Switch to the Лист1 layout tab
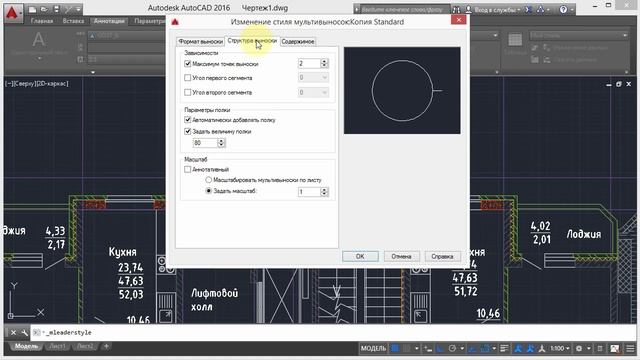The image size is (640, 360). 57,347
